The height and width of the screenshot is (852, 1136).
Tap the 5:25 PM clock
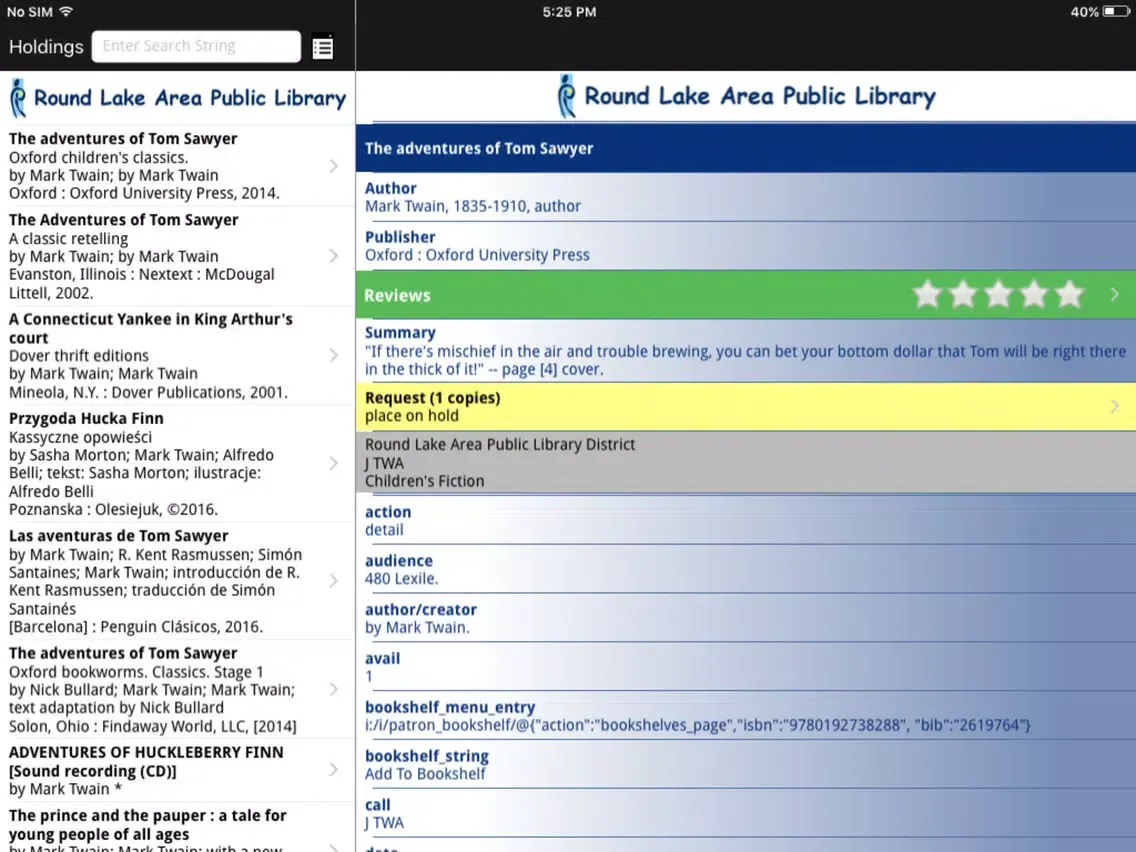point(569,12)
